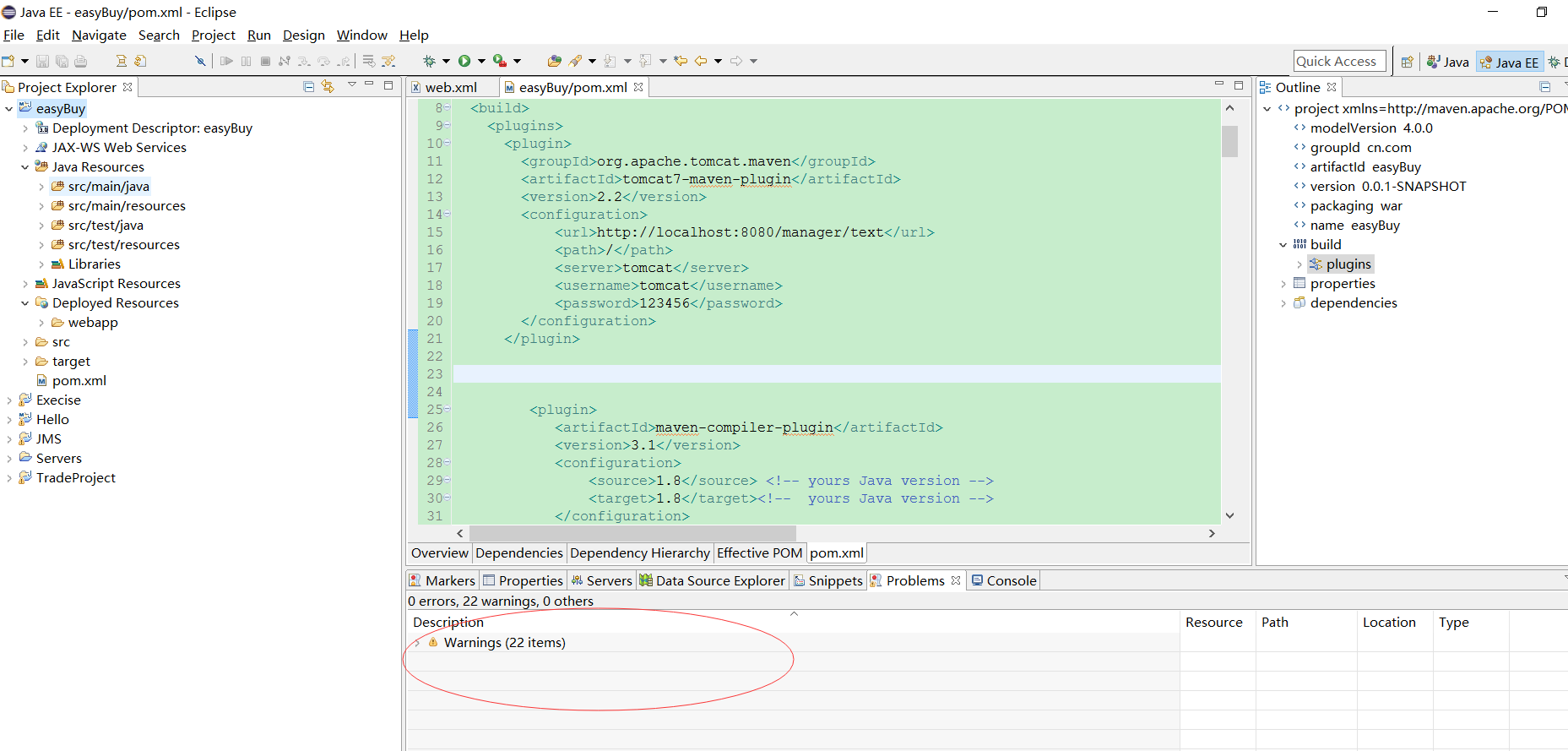Select pom.xml in Project Explorer
1568x751 pixels.
79,381
